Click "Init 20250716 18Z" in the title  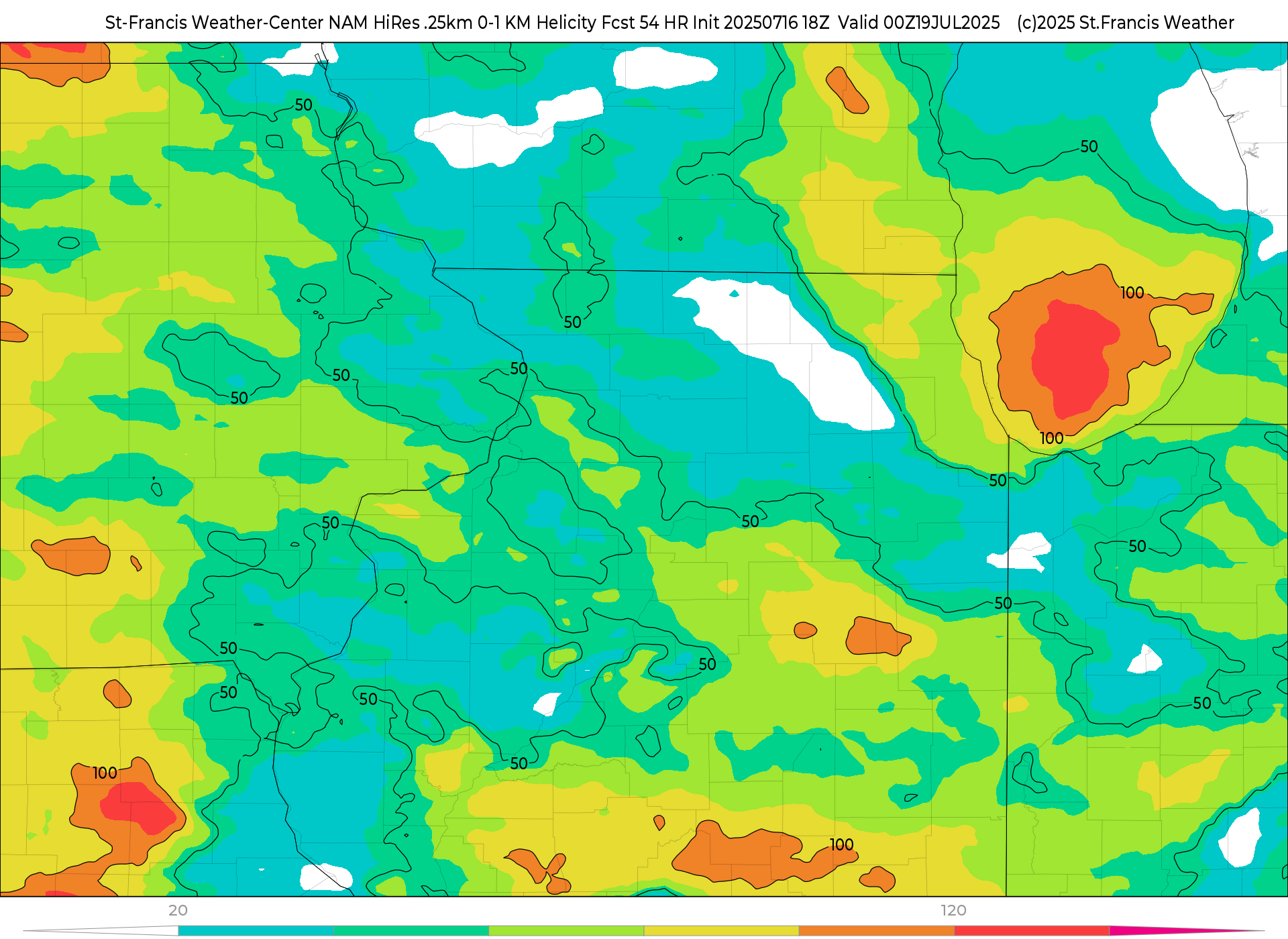pos(761,23)
